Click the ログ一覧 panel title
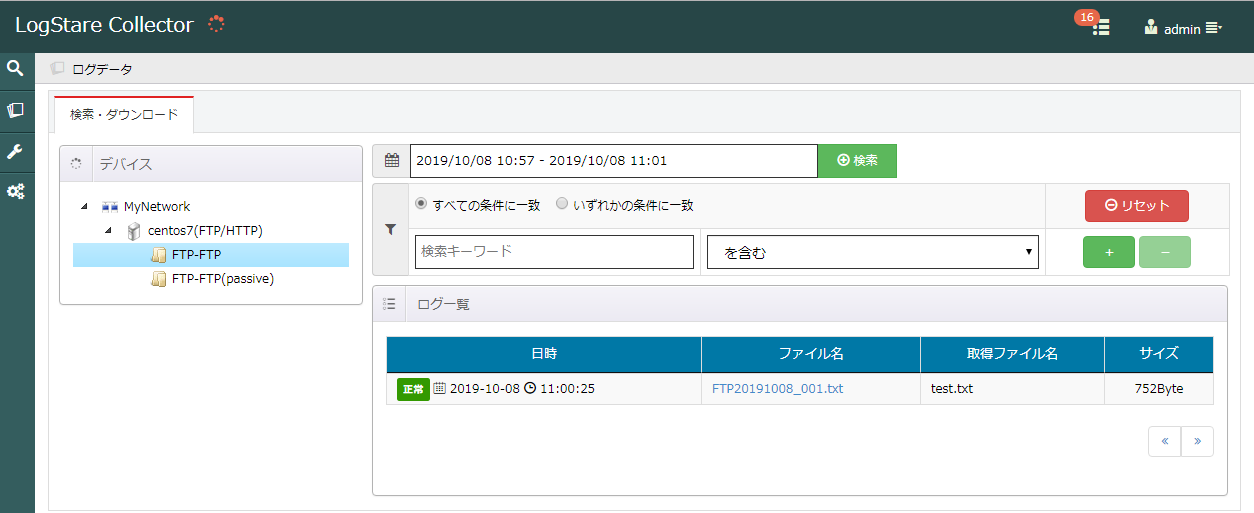The image size is (1254, 513). [x=443, y=304]
